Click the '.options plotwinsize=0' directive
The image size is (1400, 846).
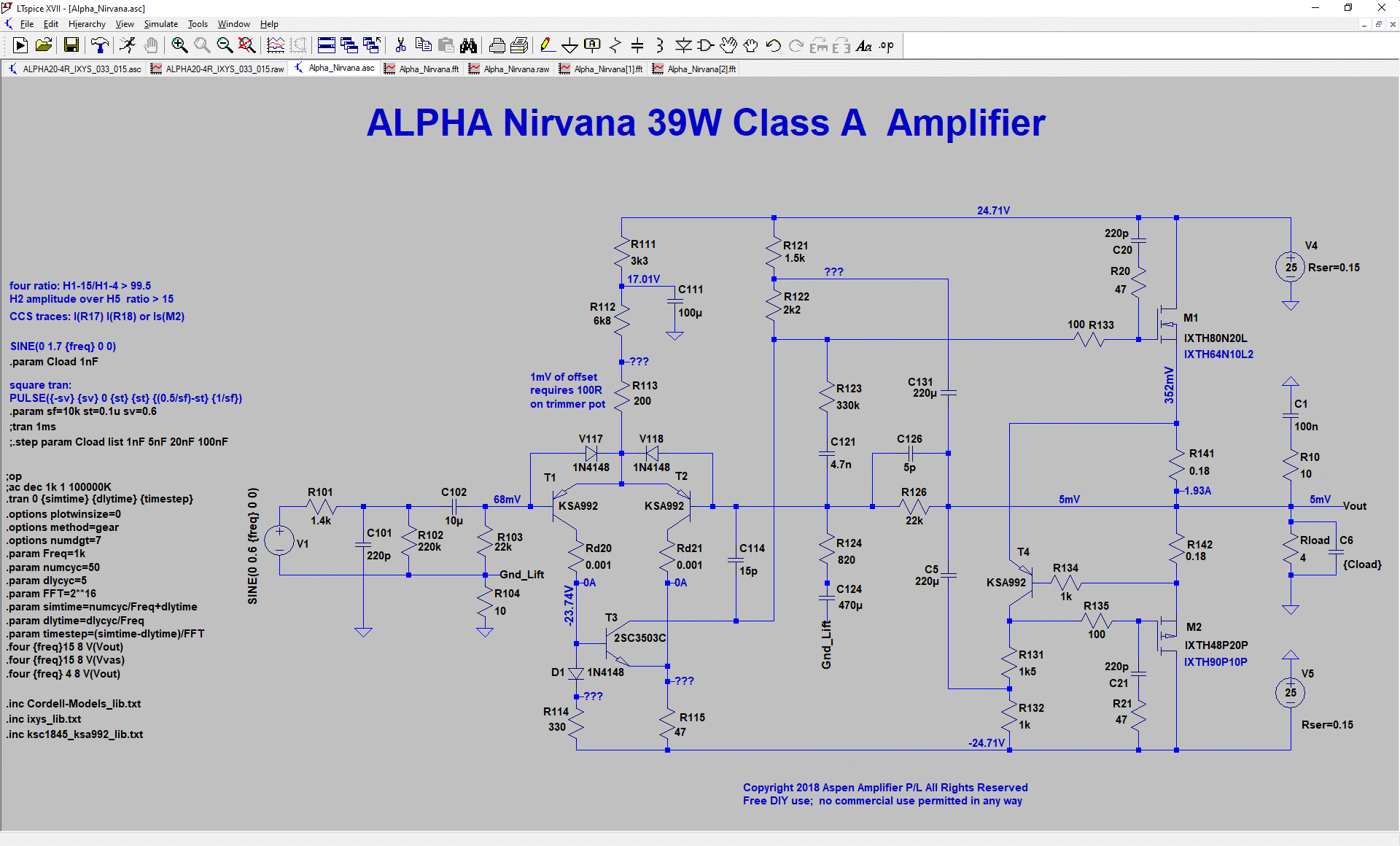pos(64,514)
